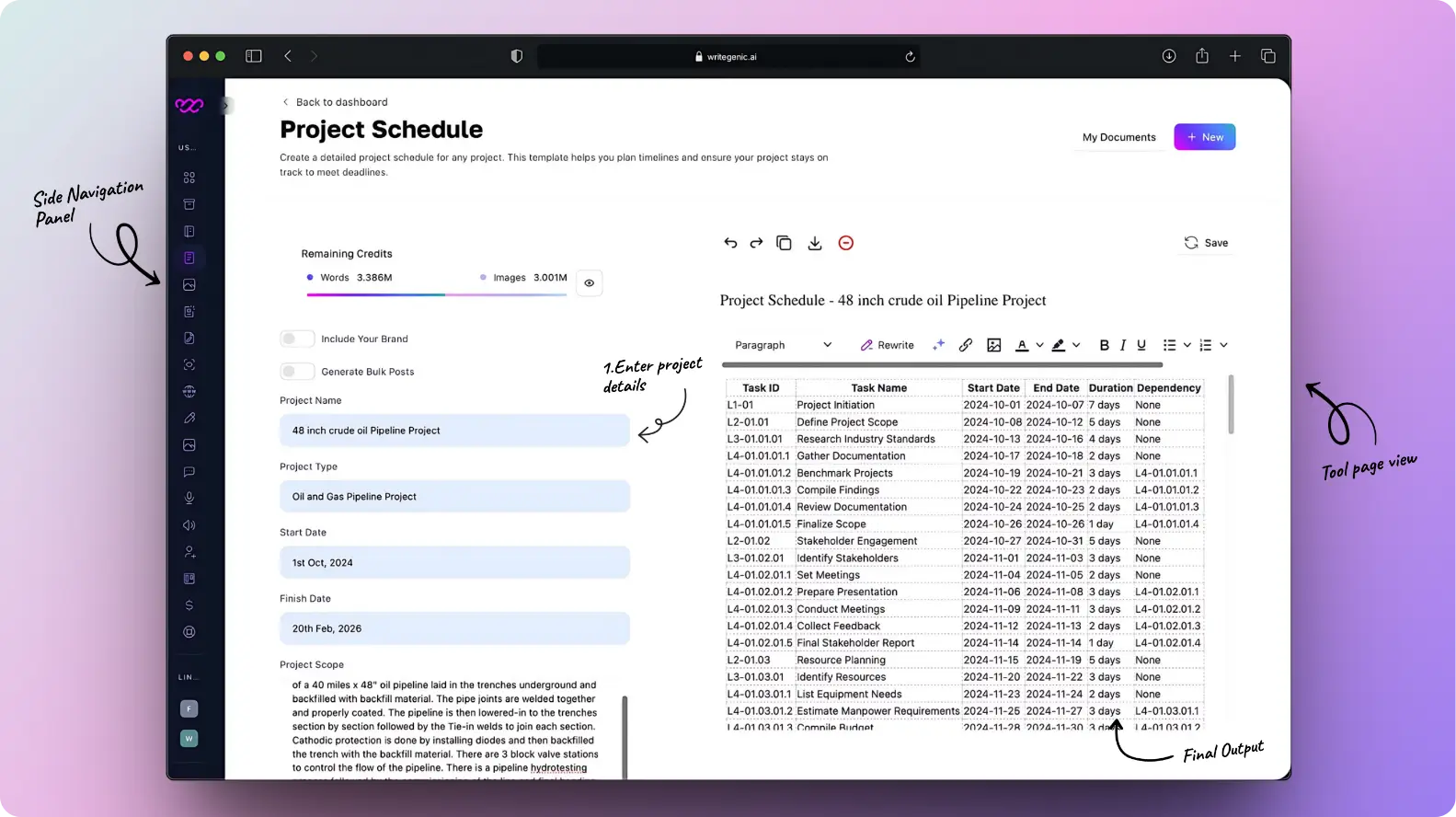This screenshot has width=1456, height=817.
Task: Toggle remaining credits visibility eye
Action: tap(590, 283)
